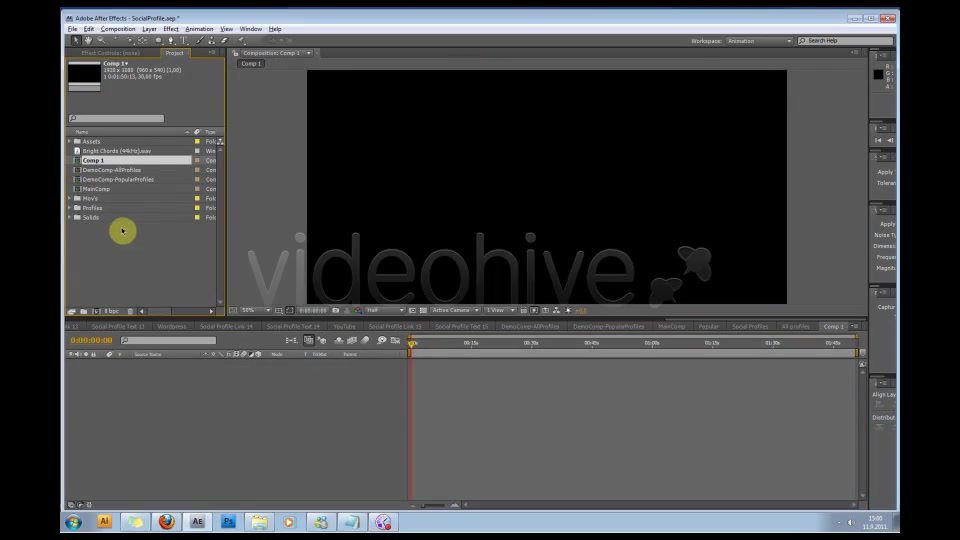
Task: Expand the Solids folder
Action: click(69, 217)
